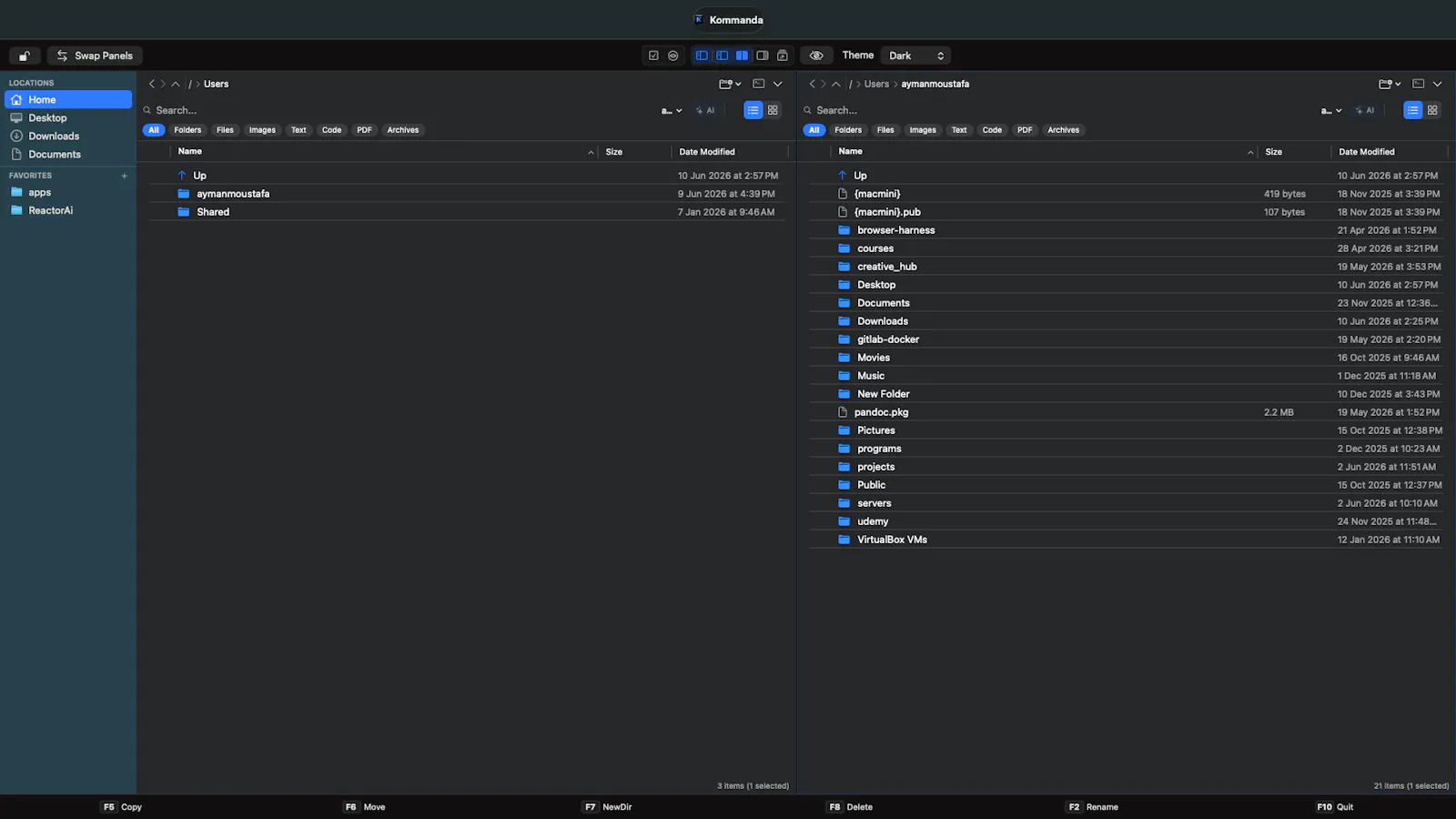Click left panel Search field

(396, 110)
